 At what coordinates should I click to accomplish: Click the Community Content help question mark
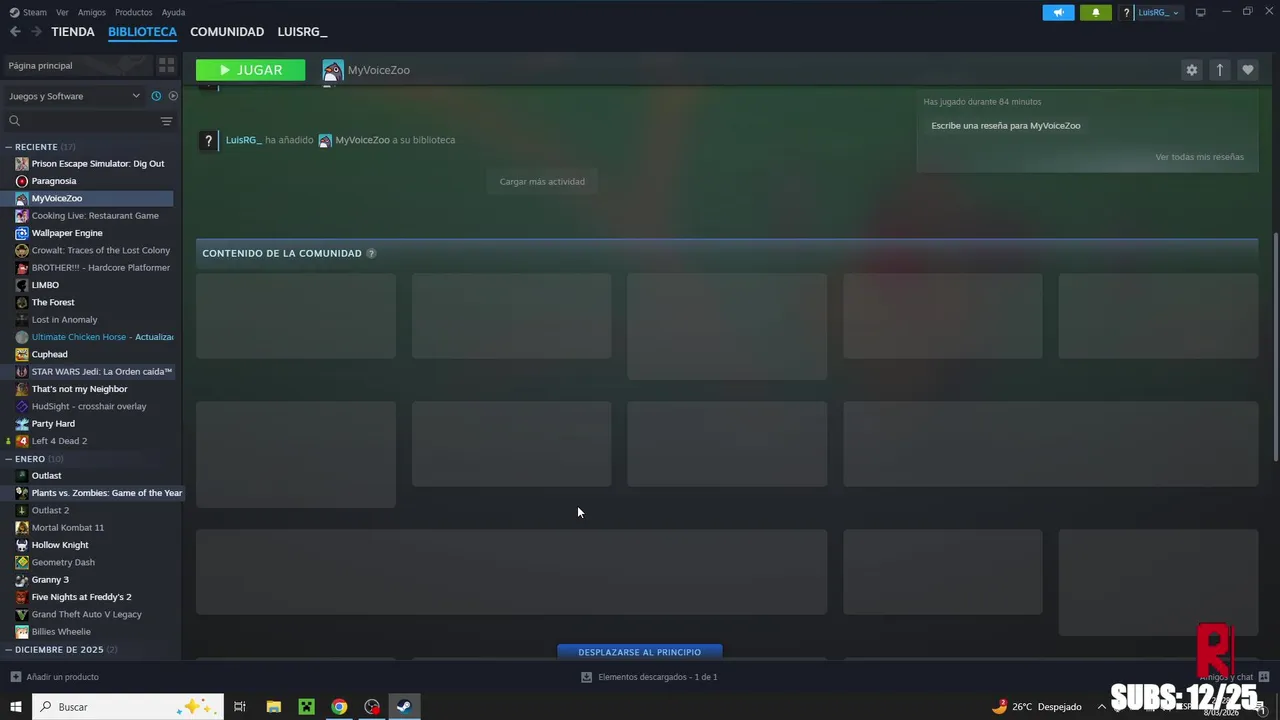(x=371, y=253)
